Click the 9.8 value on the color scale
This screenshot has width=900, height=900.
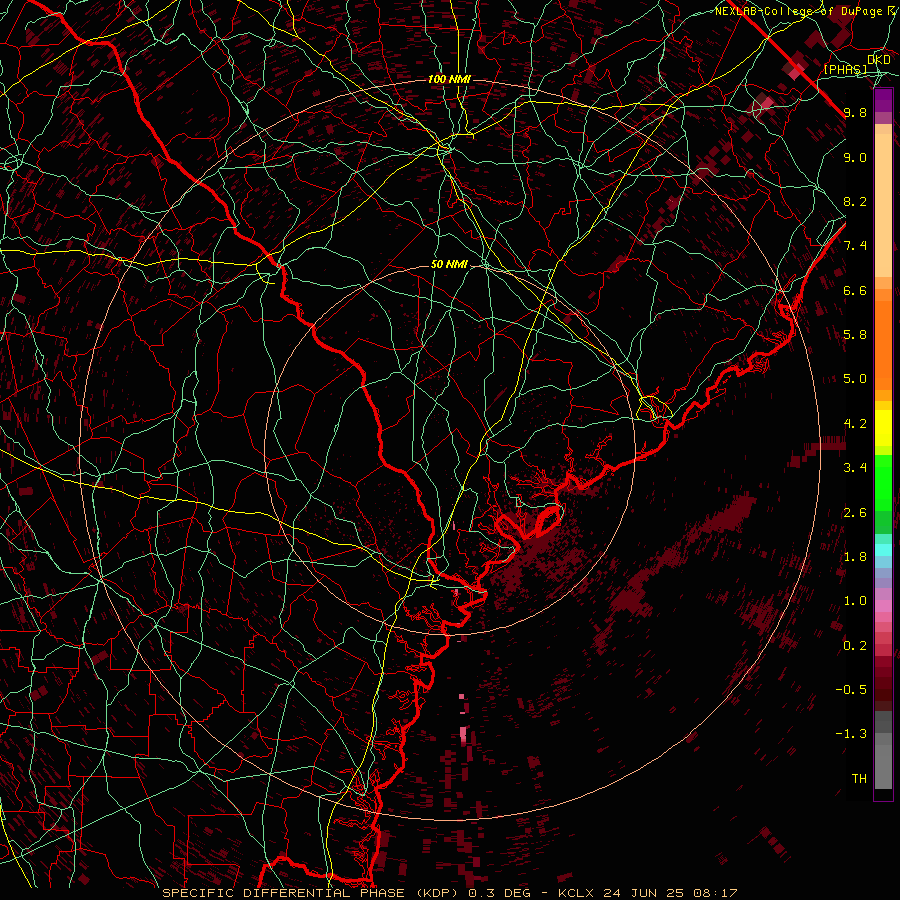(x=855, y=113)
